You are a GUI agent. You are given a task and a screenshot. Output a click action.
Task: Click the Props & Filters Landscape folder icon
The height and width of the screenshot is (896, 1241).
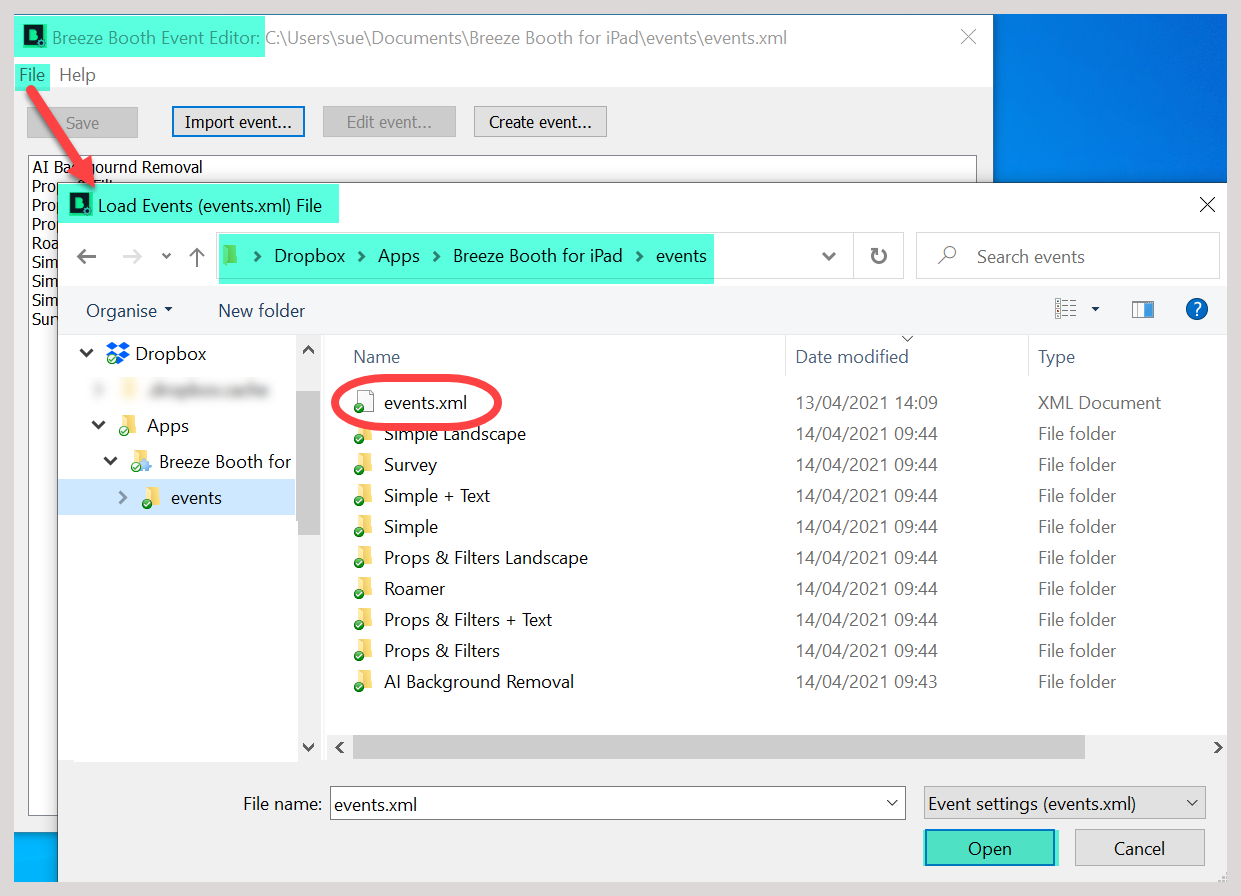point(362,558)
